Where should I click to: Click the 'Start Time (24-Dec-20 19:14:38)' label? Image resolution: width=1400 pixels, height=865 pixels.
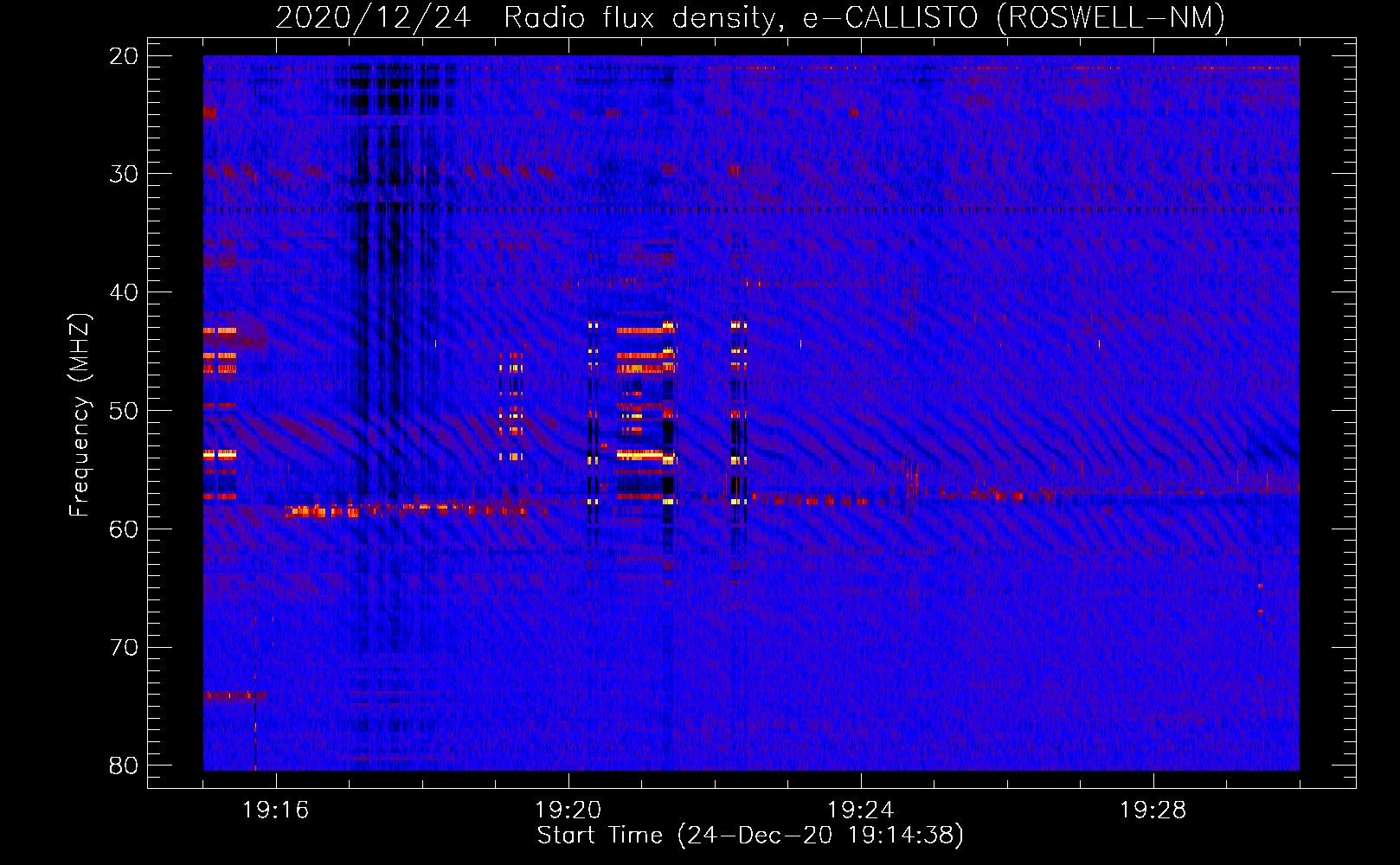pos(750,836)
